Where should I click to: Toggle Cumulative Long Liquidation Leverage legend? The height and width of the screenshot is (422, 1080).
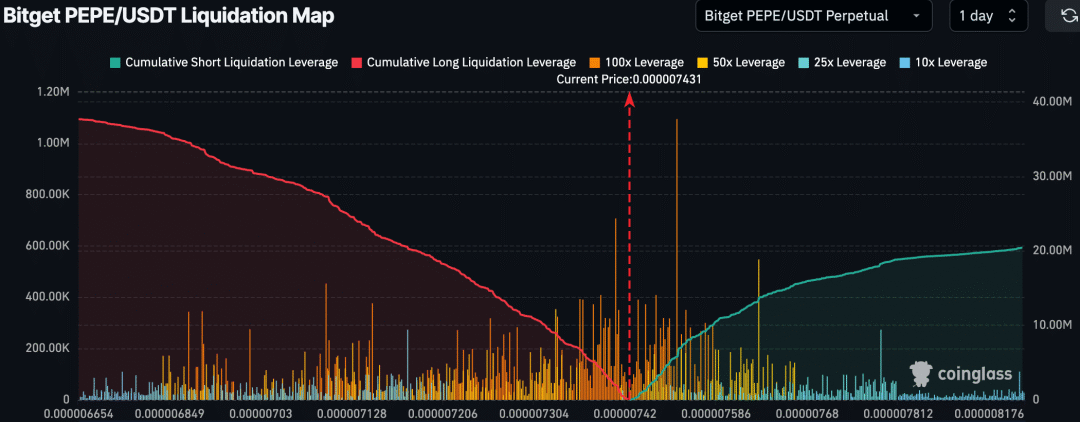coord(463,63)
